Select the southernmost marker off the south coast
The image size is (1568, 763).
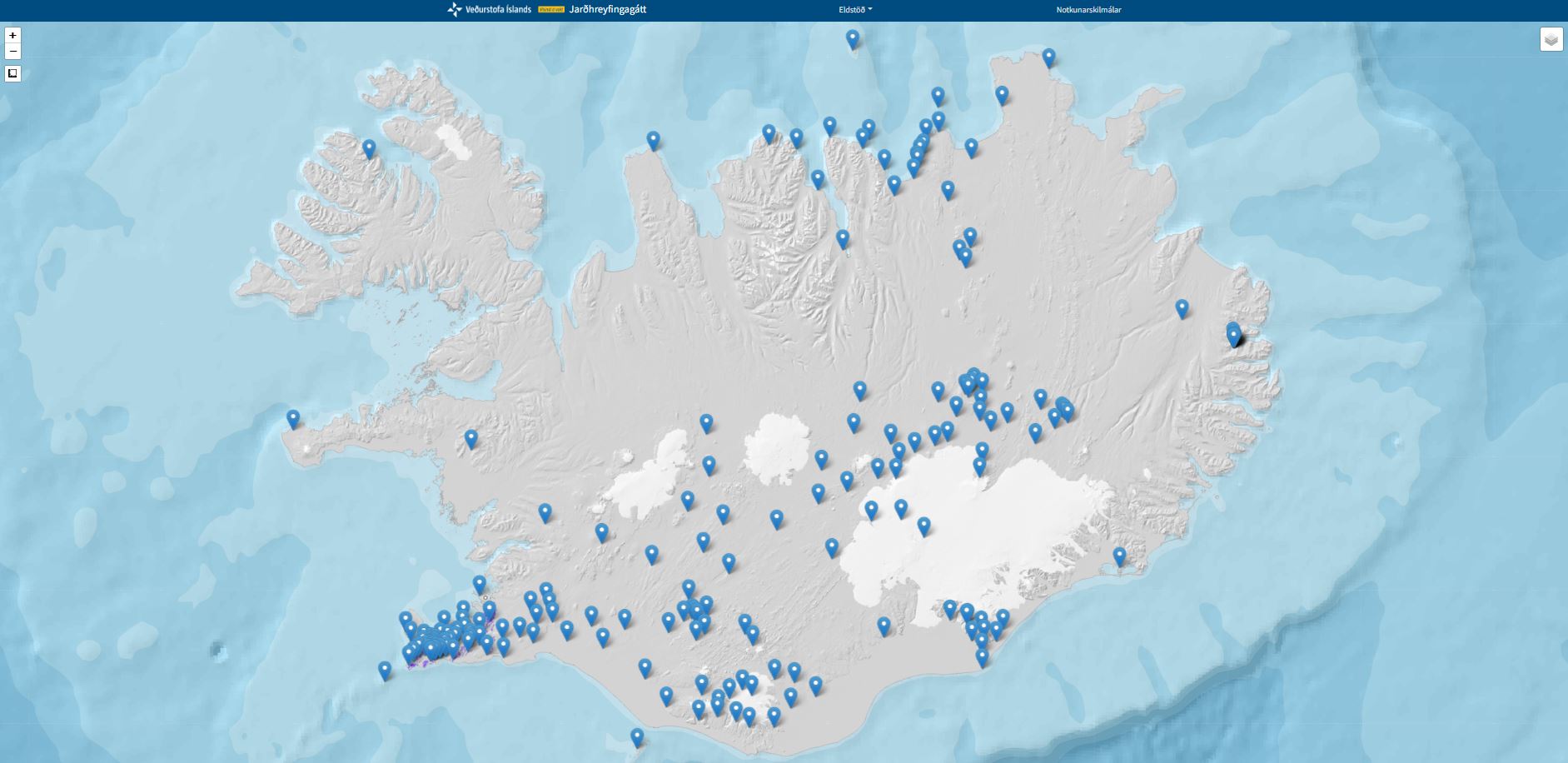tap(637, 736)
